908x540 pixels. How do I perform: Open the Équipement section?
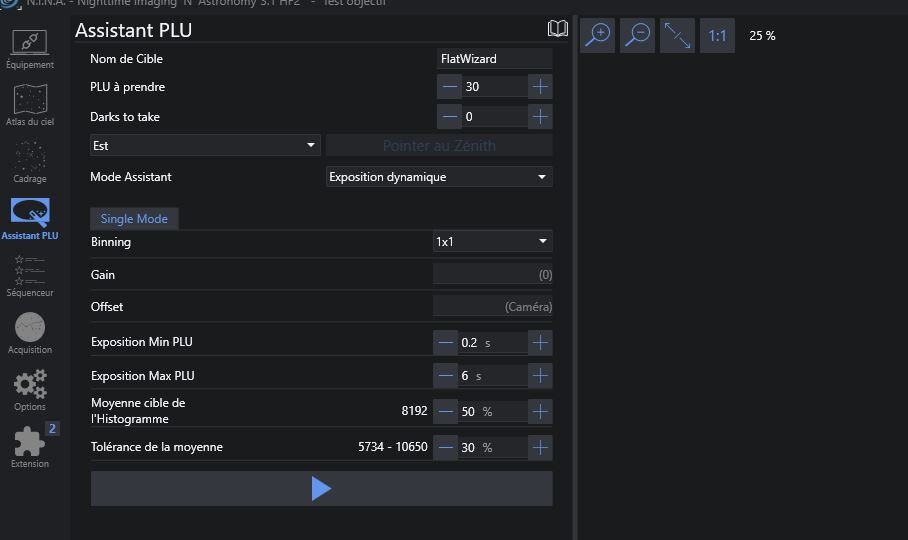pyautogui.click(x=30, y=49)
